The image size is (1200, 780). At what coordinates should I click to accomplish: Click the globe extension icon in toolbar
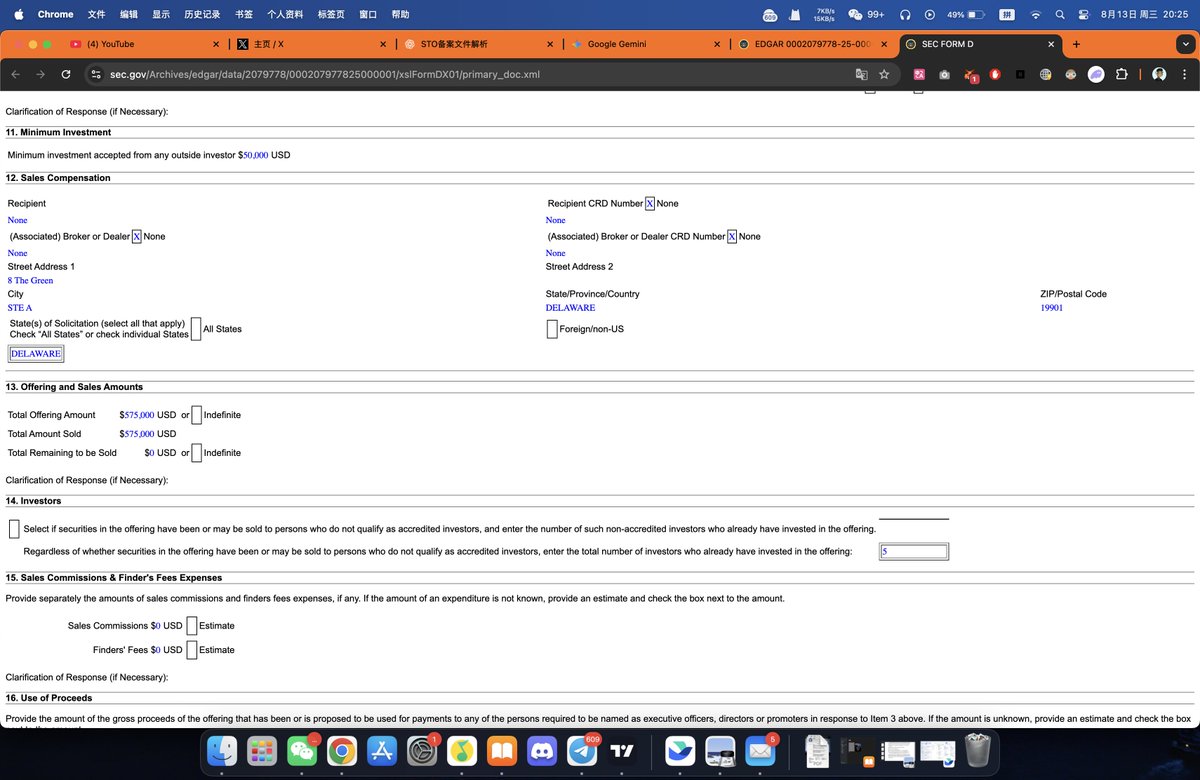[x=1045, y=74]
